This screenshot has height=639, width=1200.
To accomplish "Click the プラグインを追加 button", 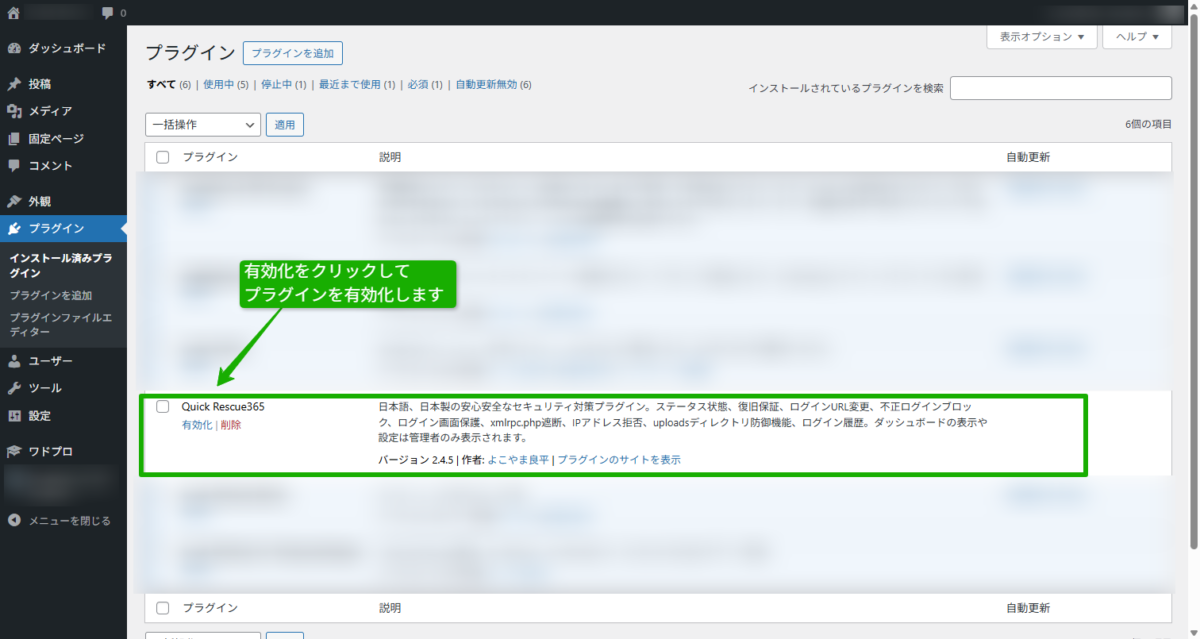I will click(292, 53).
